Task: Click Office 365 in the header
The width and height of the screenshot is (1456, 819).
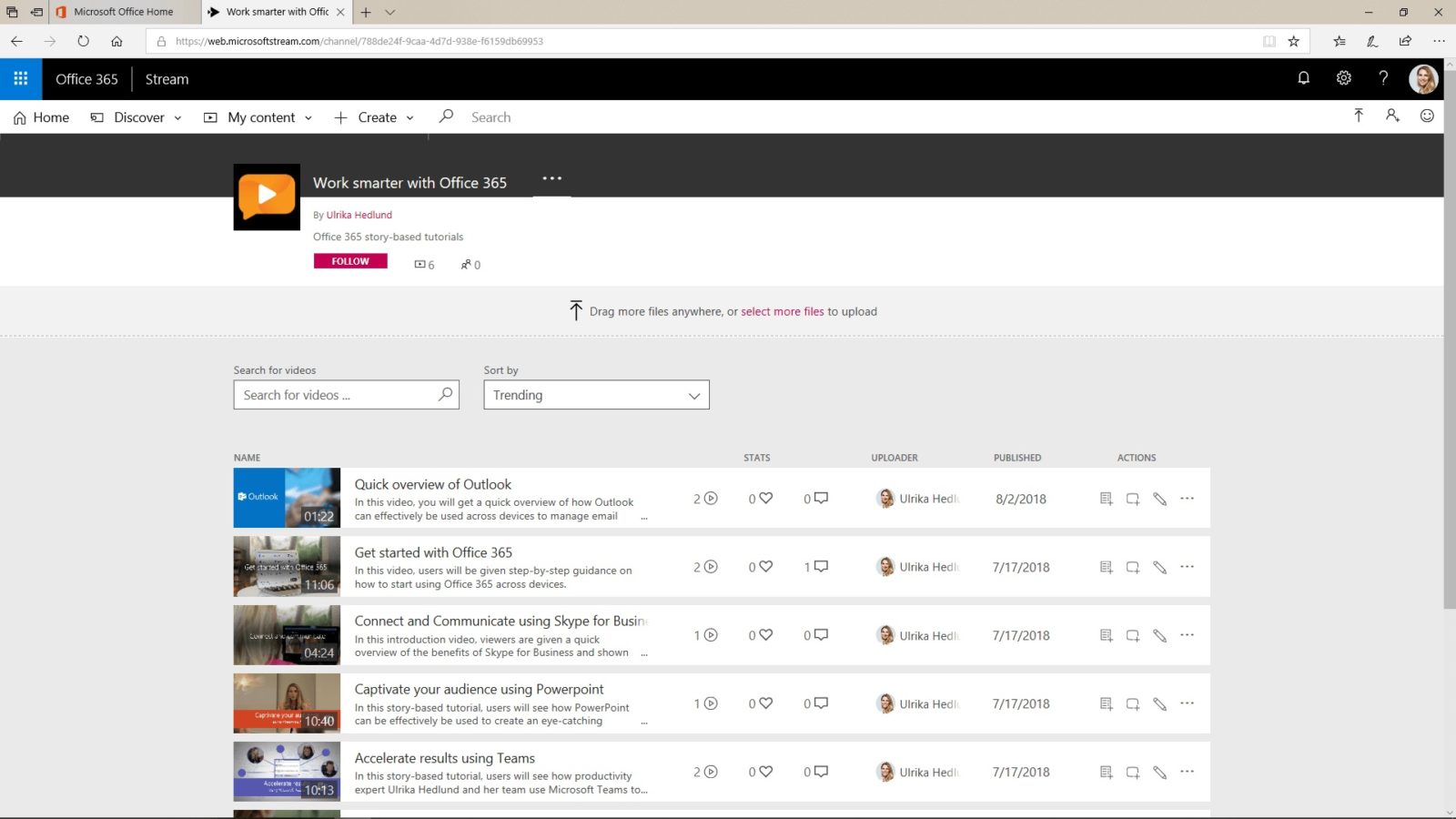Action: pyautogui.click(x=86, y=79)
